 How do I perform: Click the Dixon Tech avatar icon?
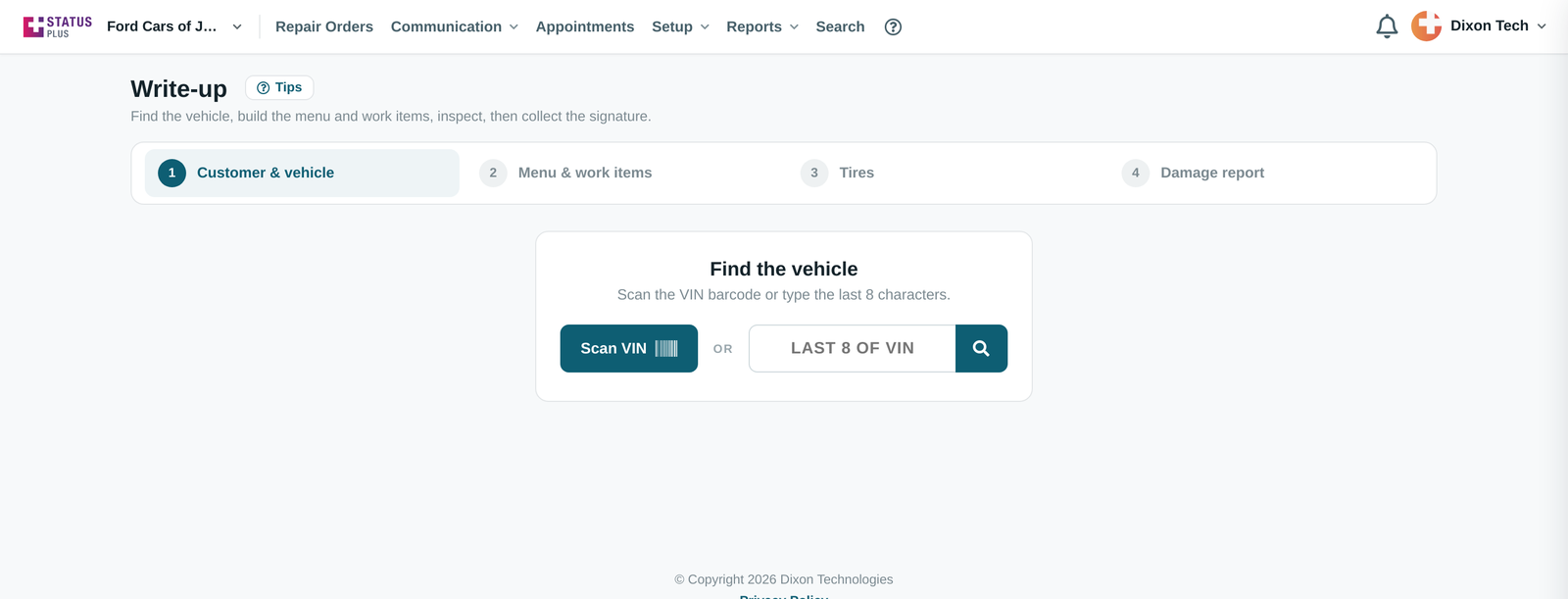1426,26
